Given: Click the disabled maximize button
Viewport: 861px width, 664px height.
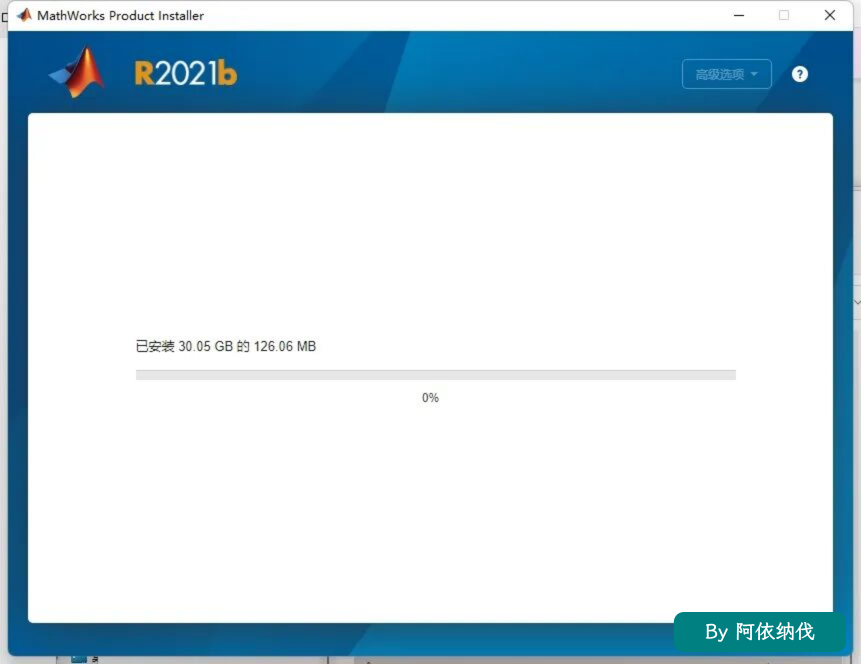Looking at the screenshot, I should tap(784, 15).
